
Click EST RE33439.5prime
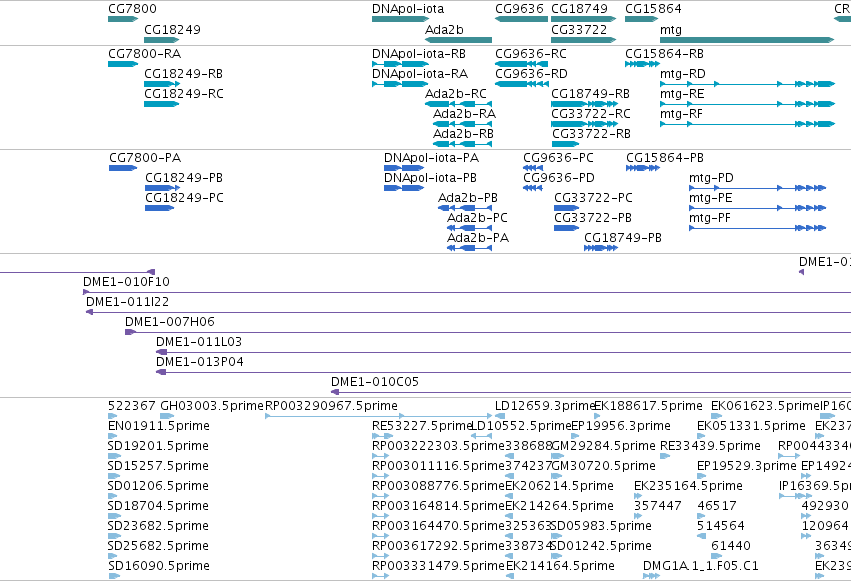(x=665, y=456)
